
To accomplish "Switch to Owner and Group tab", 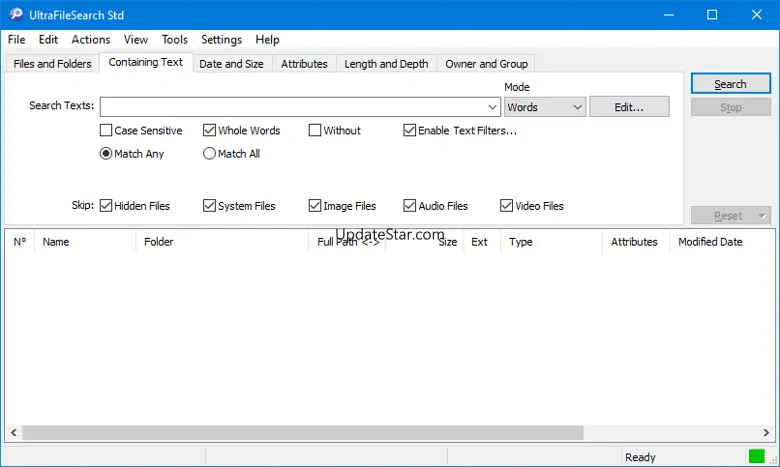I will 487,64.
